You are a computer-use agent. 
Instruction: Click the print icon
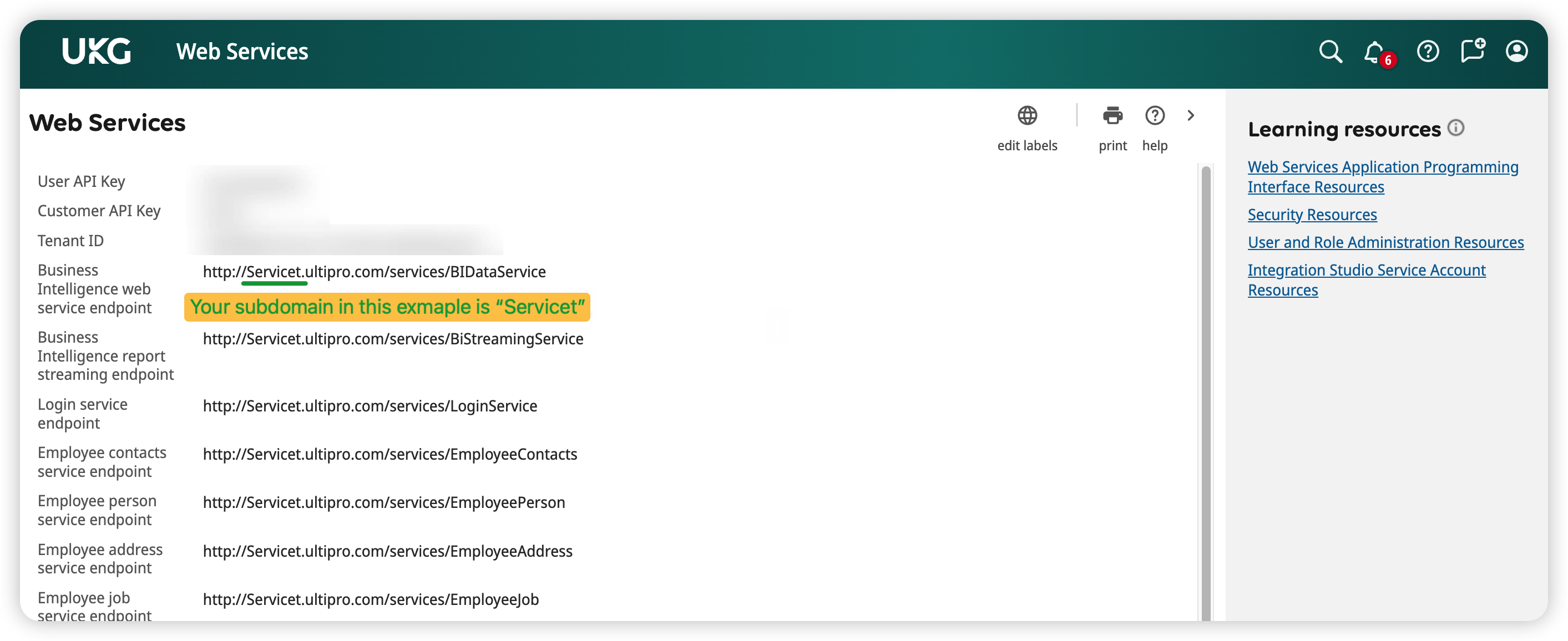[x=1112, y=115]
